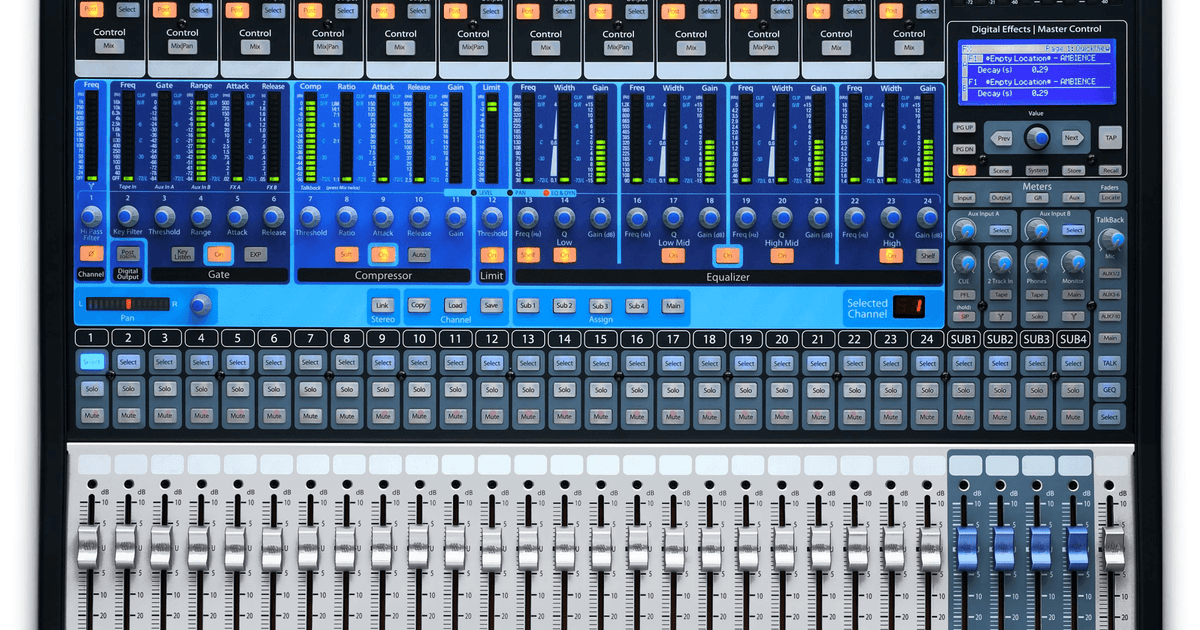Select the phase invert (ø) Channel icon
This screenshot has height=630, width=1200.
pos(91,253)
